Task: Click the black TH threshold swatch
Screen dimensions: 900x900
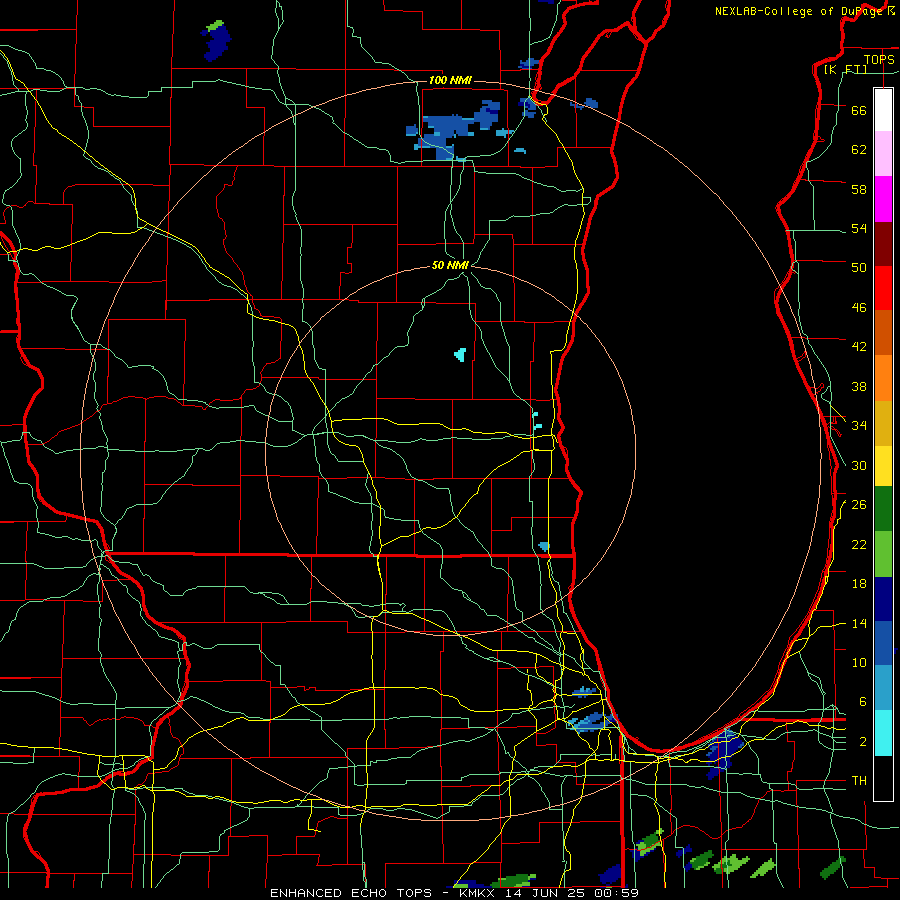Action: tap(883, 778)
